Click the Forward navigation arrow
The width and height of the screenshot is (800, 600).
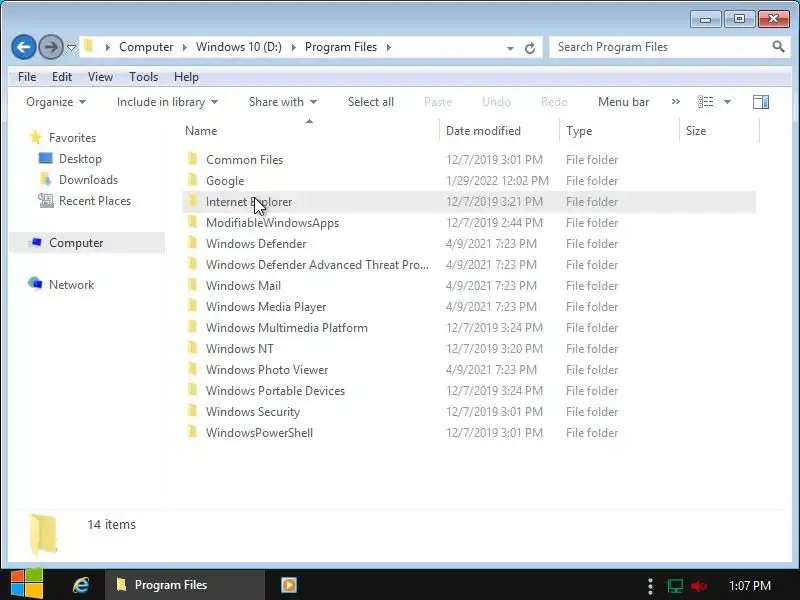(x=51, y=47)
